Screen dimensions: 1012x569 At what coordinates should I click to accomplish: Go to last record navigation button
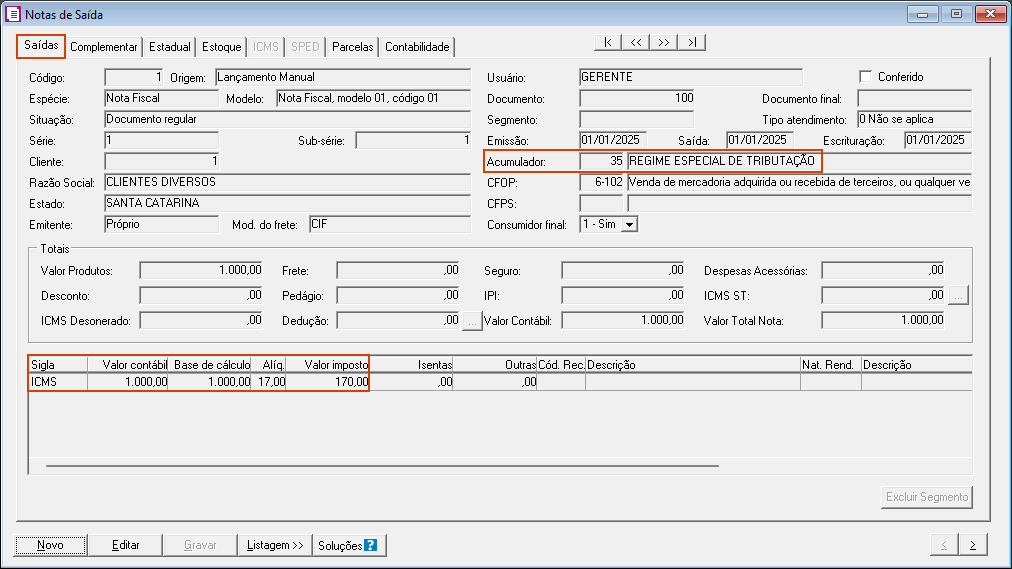[692, 42]
